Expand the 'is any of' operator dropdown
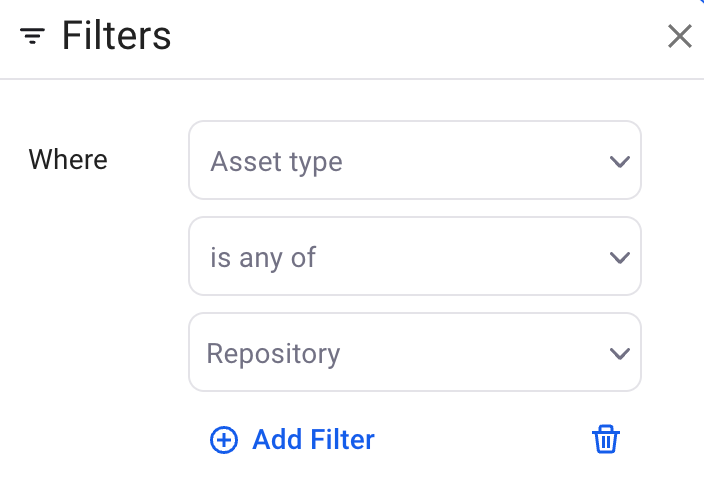Viewport: 704px width, 488px height. [414, 256]
